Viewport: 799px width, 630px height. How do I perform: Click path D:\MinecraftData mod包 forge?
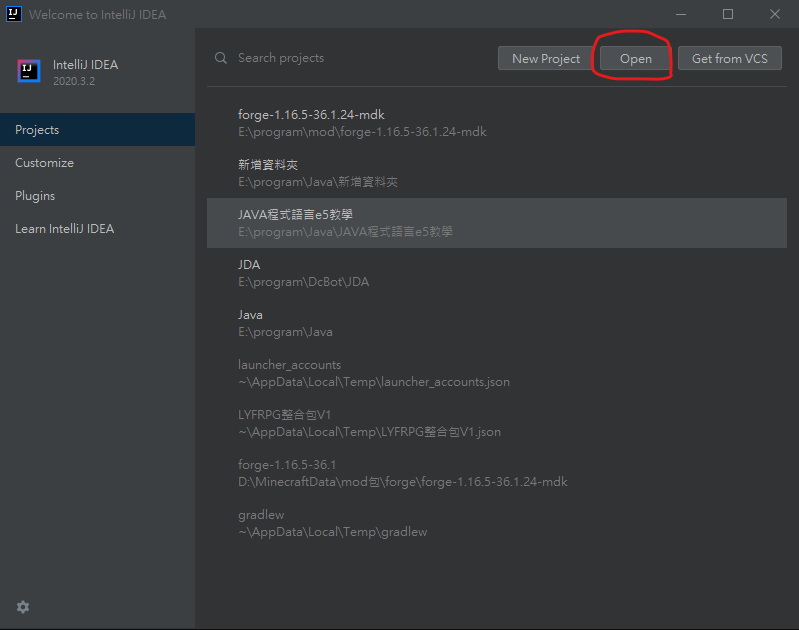click(x=403, y=482)
